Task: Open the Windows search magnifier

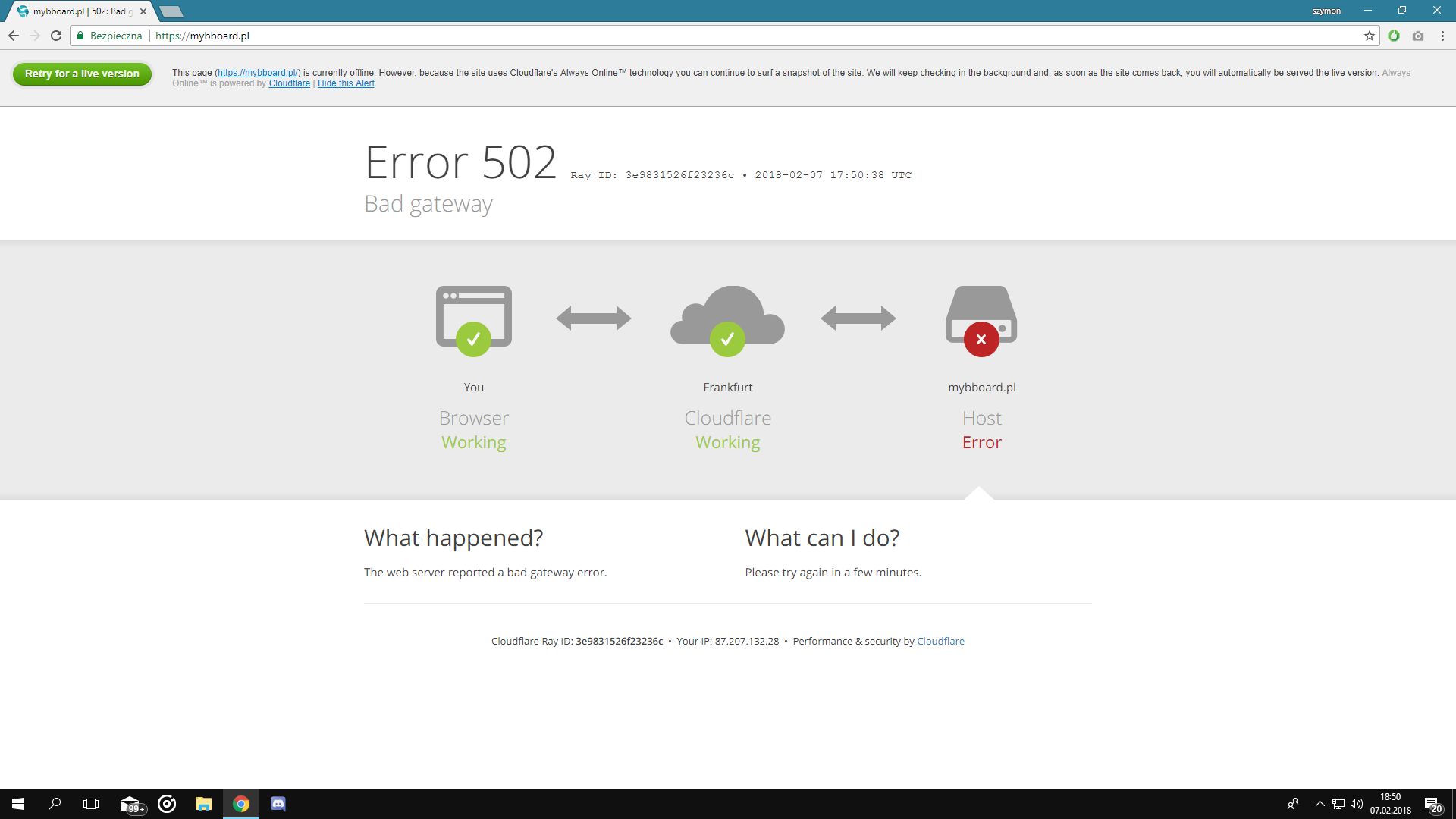Action: click(x=55, y=804)
